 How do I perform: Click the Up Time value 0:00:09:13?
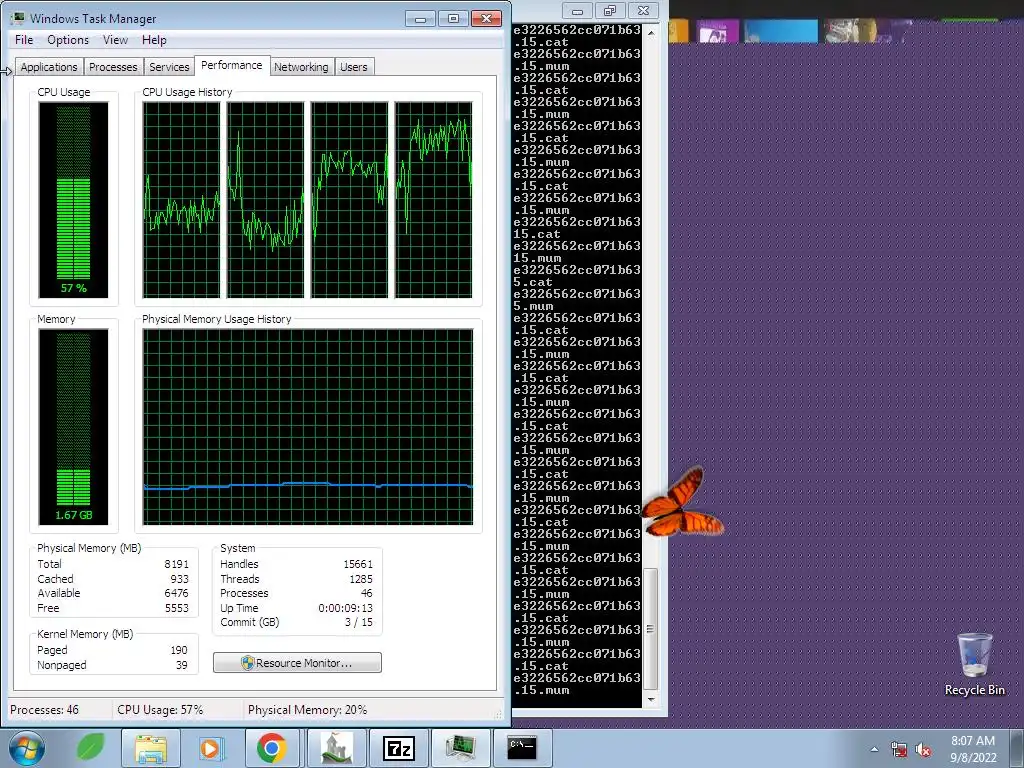point(345,608)
